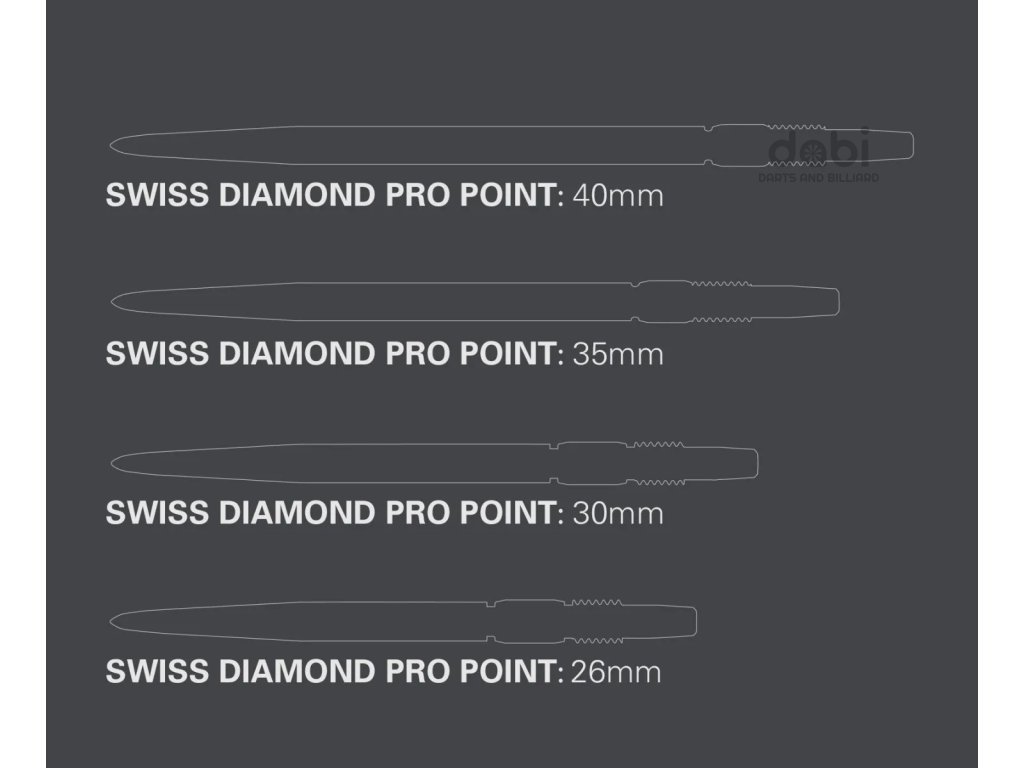Viewport: 1024px width, 768px height.
Task: Click the "SWISS DIAMOND PRO POINT" text beside 40mm
Action: point(330,194)
